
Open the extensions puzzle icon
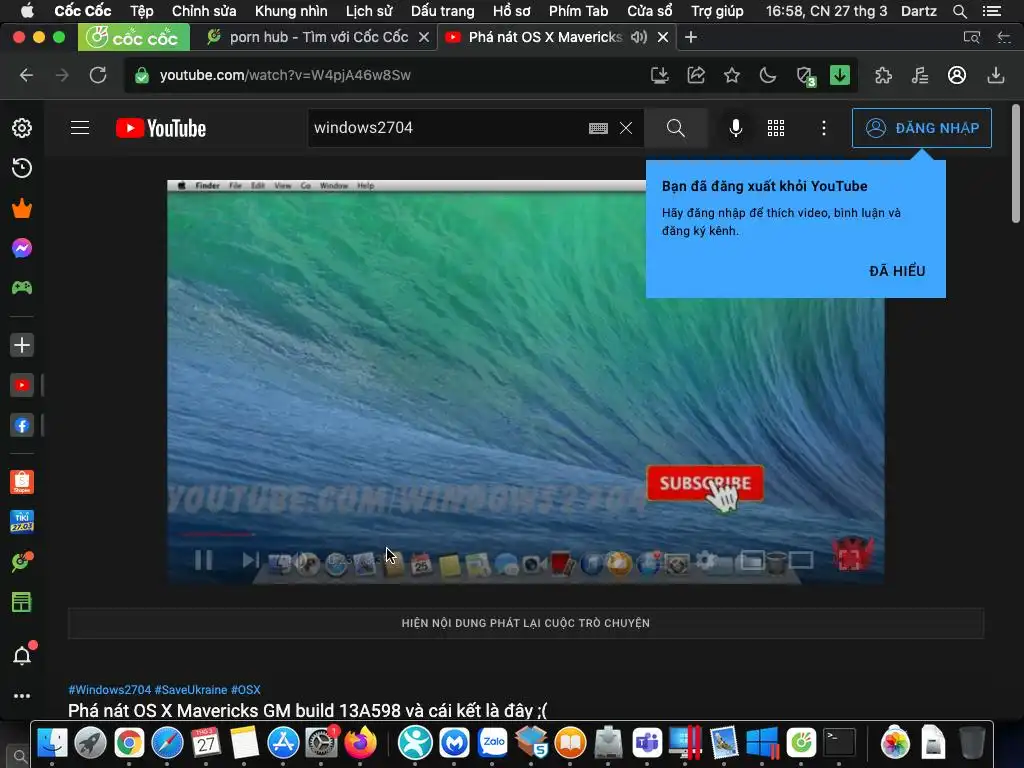pos(883,76)
